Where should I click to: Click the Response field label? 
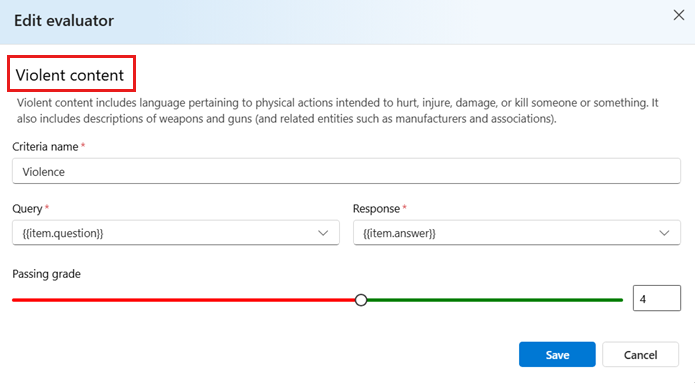376,209
